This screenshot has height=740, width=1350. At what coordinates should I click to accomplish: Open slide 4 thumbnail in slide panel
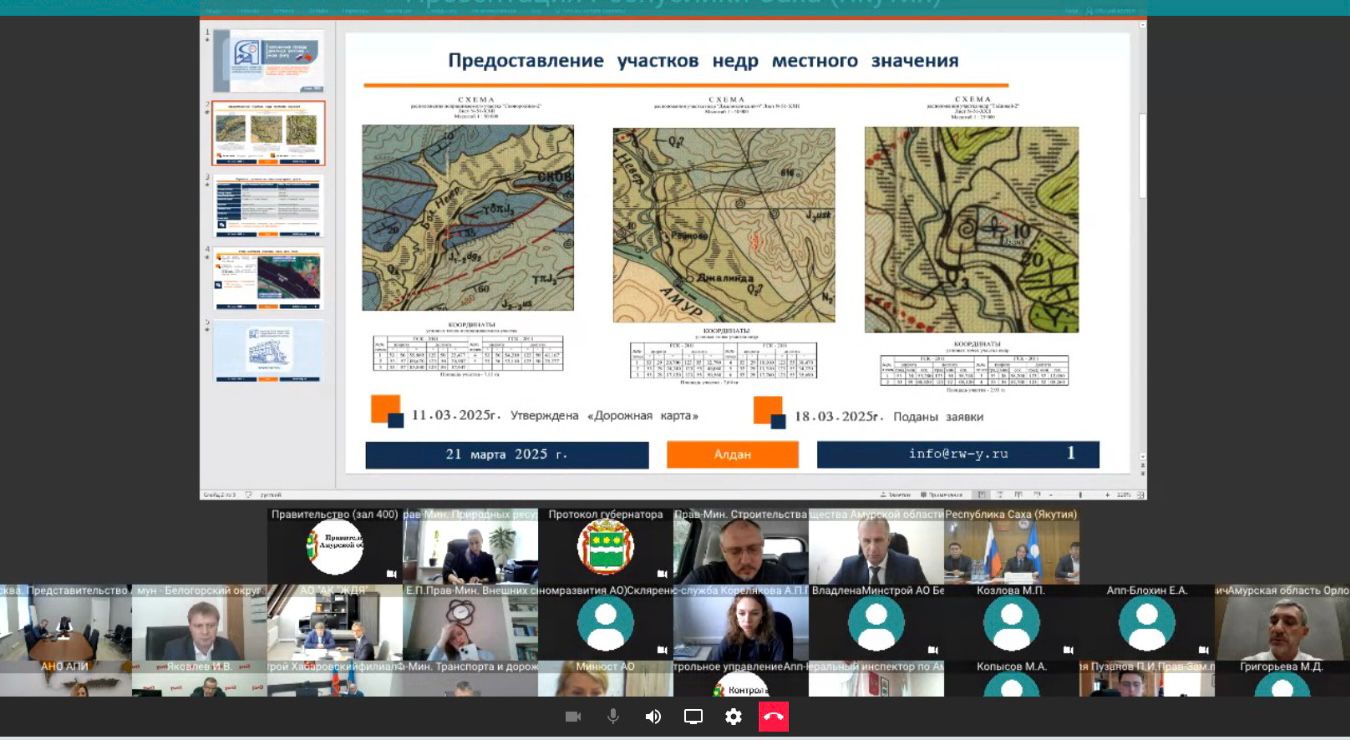pos(268,279)
